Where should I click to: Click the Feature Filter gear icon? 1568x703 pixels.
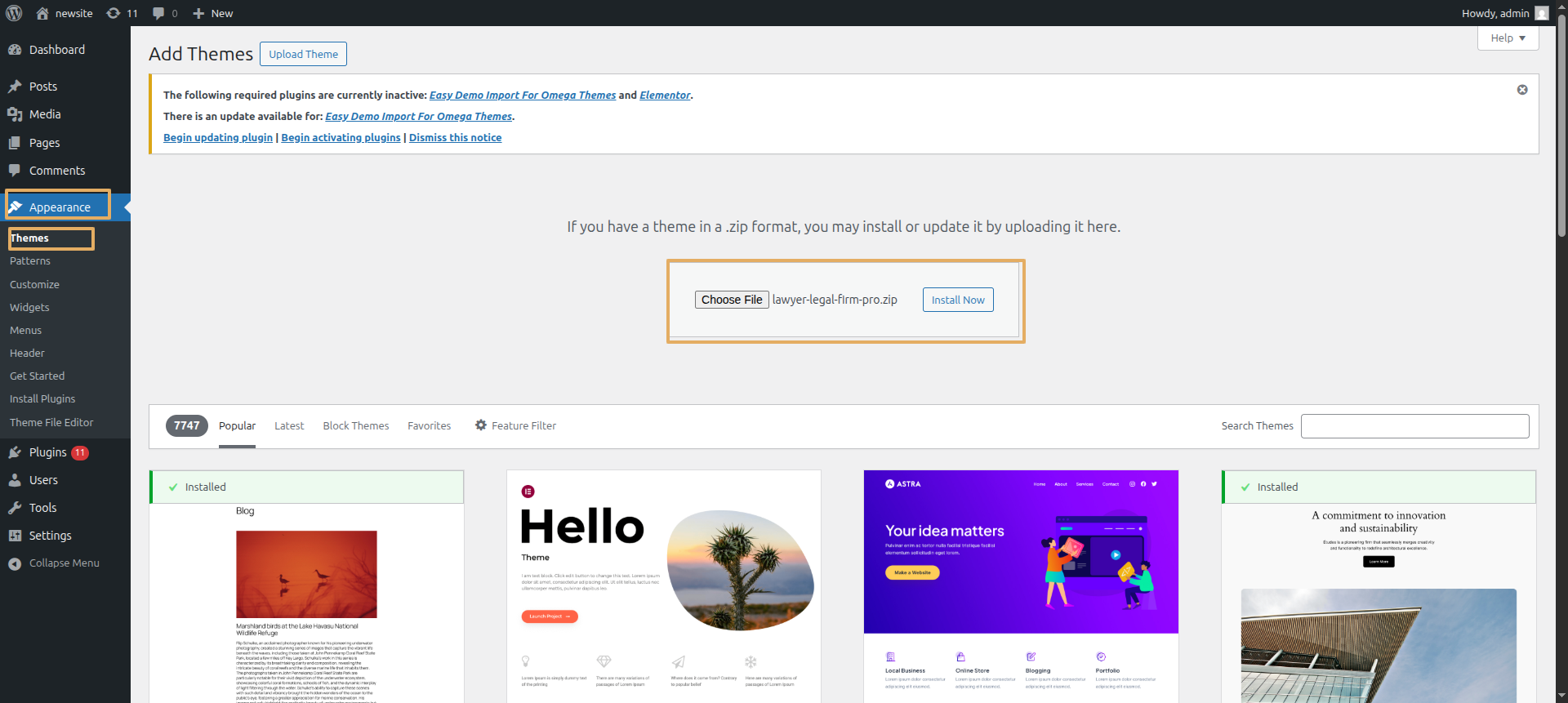pos(481,425)
